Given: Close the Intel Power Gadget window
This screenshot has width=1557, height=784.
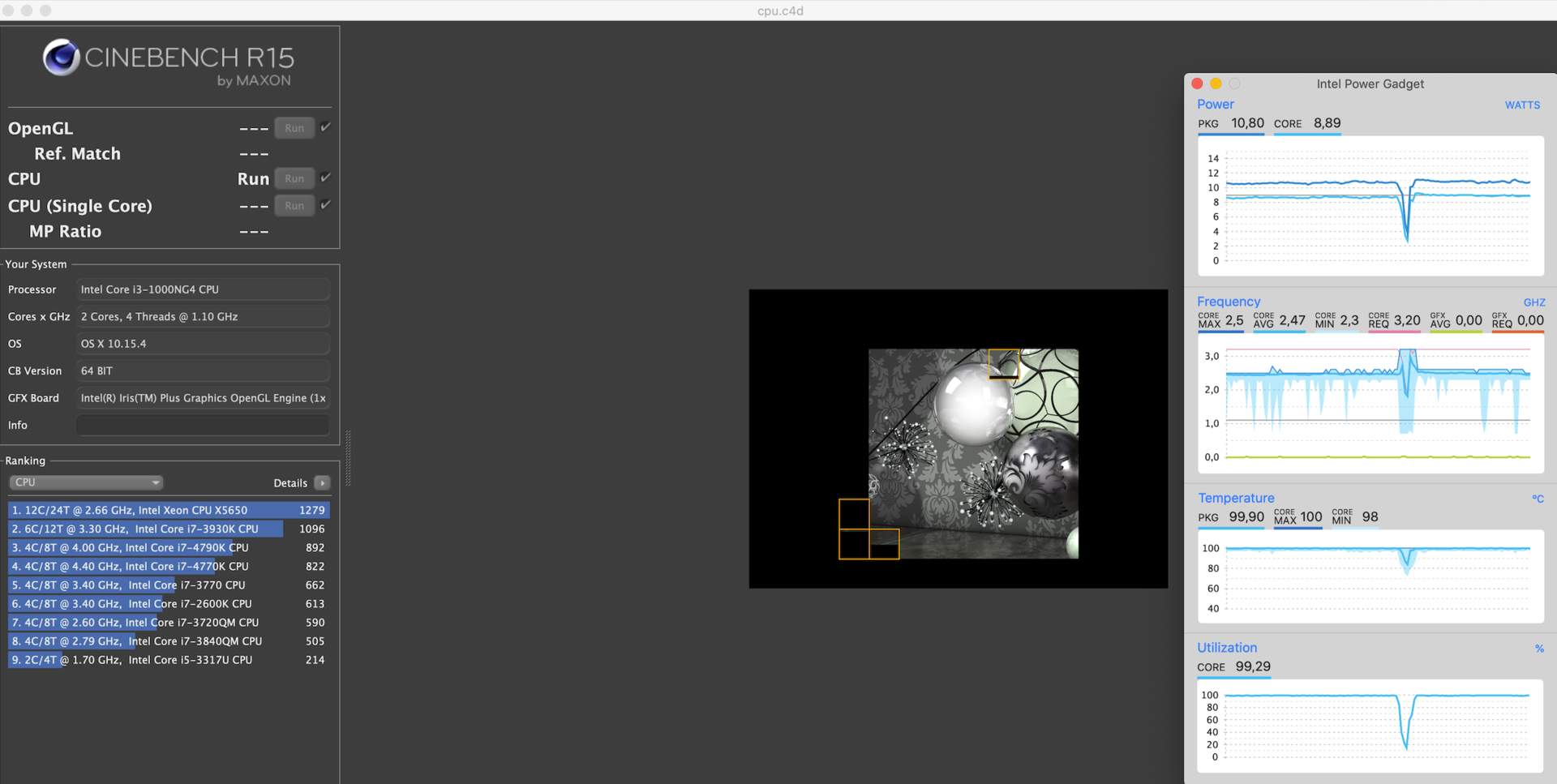Looking at the screenshot, I should click(x=1197, y=84).
